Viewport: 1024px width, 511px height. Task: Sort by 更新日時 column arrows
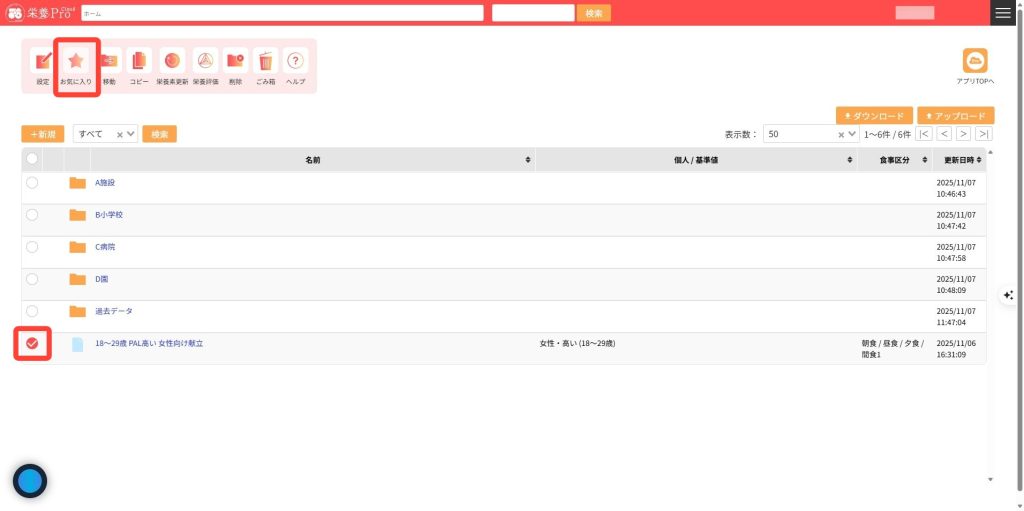click(x=980, y=160)
